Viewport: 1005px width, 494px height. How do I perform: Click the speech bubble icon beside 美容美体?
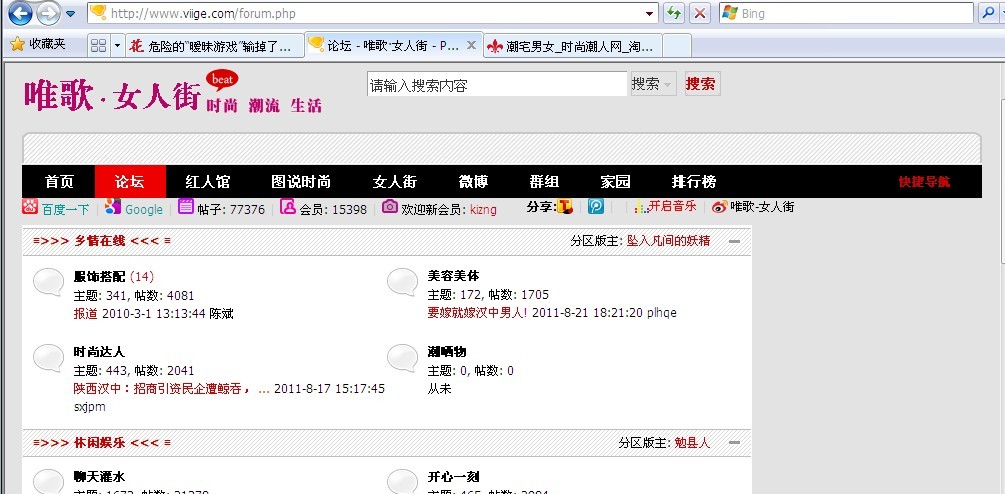403,283
